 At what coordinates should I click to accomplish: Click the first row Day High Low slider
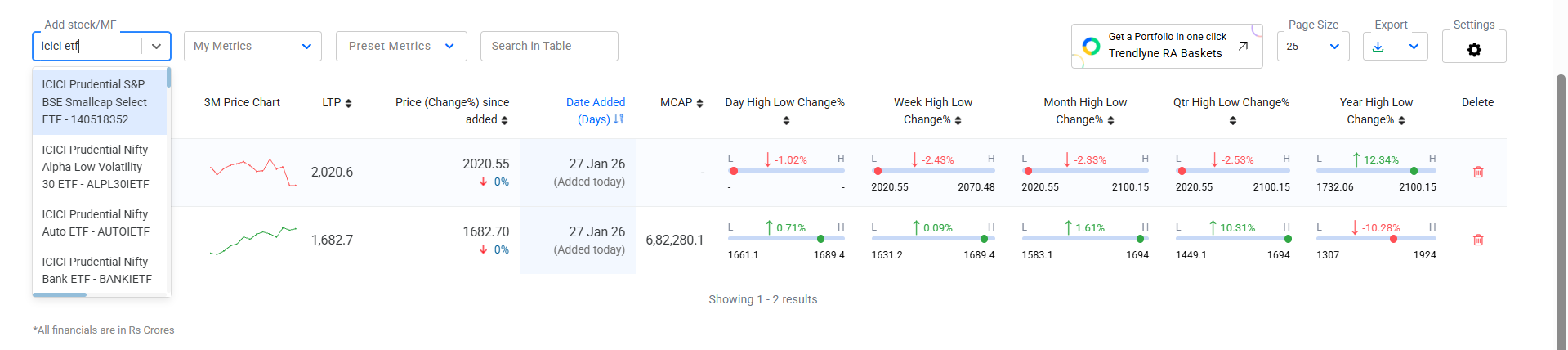[785, 171]
